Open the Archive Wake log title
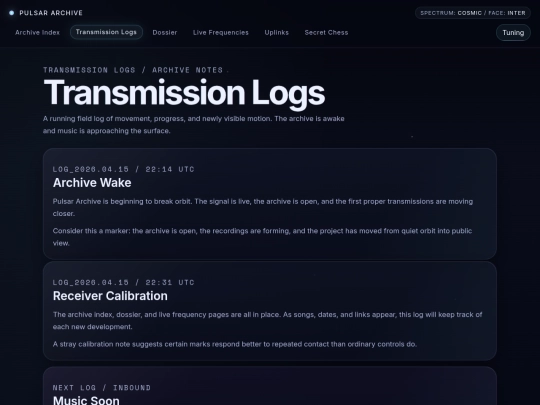Viewport: 540px width, 405px height. [92, 183]
